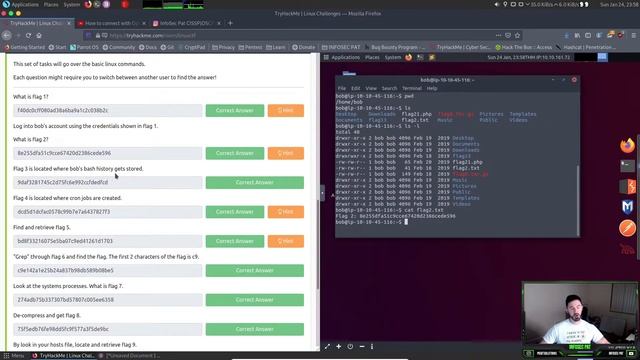The width and height of the screenshot is (640, 360).
Task: Bookmark this page with star icon
Action: click(517, 36)
